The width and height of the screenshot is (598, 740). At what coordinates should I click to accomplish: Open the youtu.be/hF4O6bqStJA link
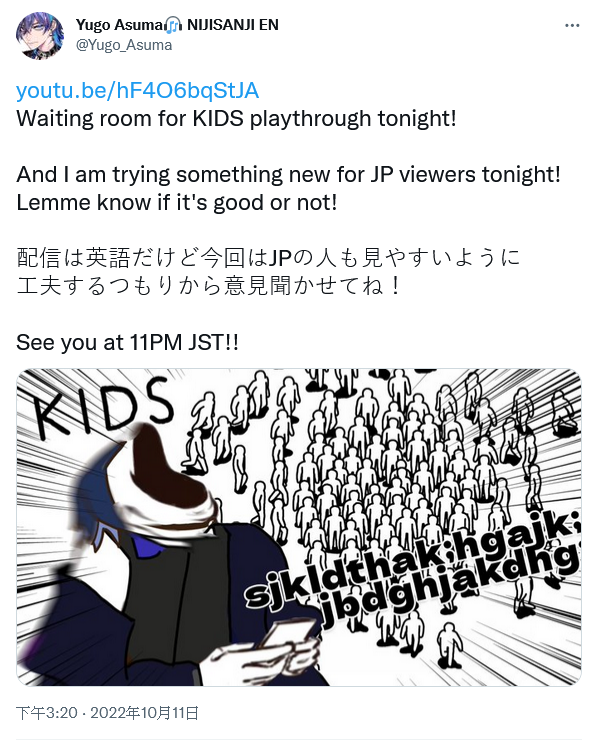138,90
